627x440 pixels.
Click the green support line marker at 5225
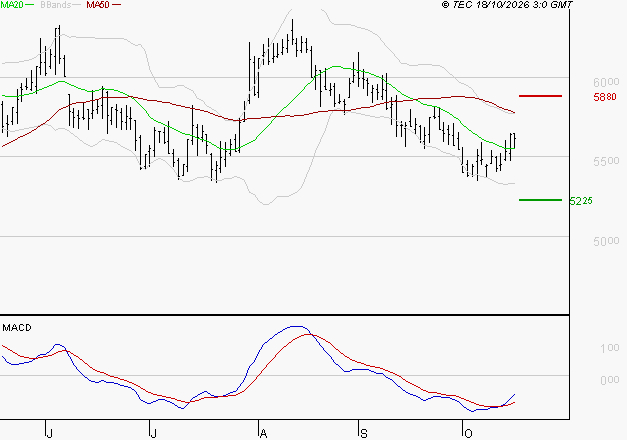540,200
